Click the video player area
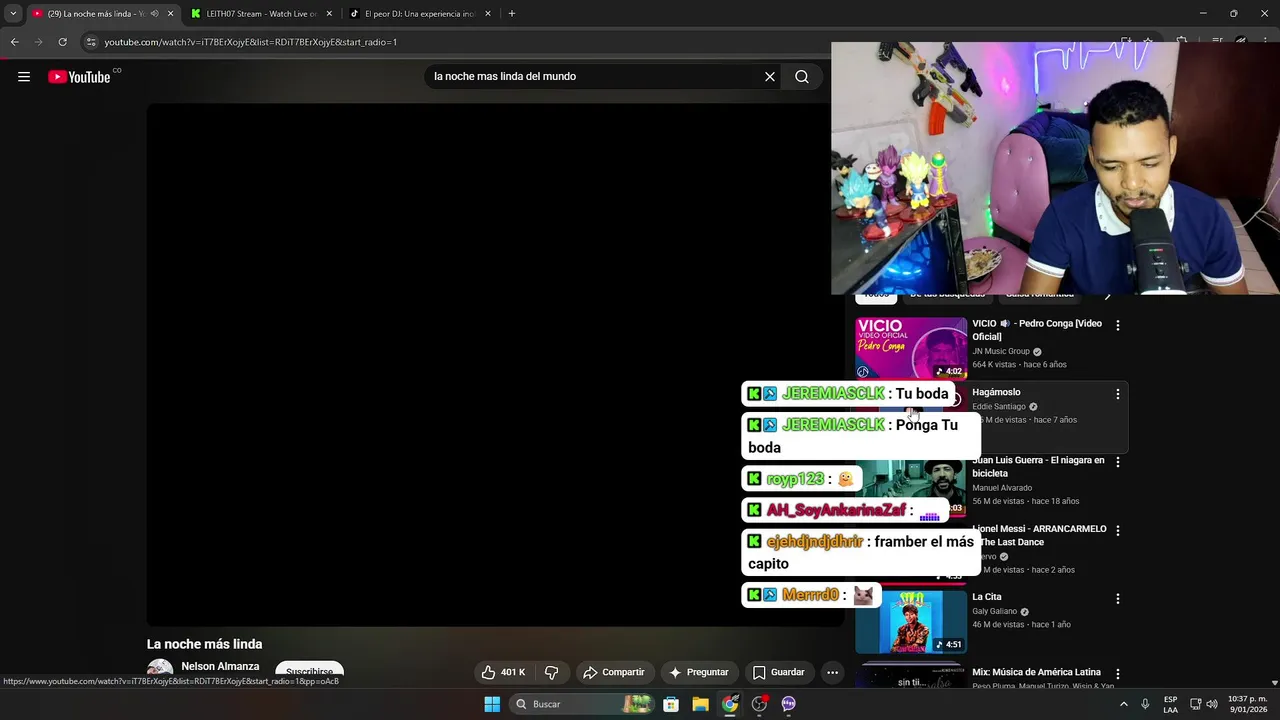 [x=495, y=365]
